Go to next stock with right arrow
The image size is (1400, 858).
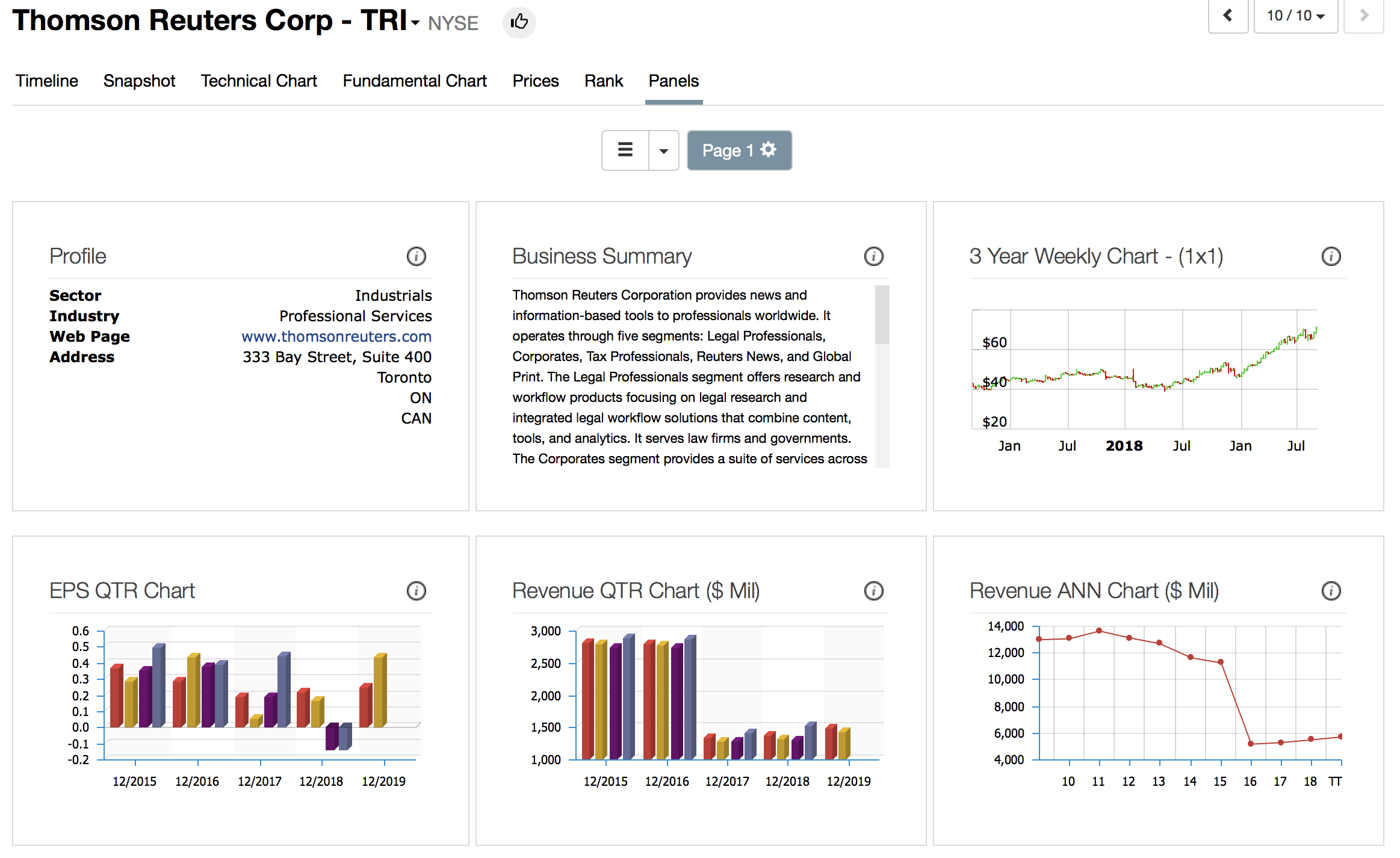[x=1364, y=16]
